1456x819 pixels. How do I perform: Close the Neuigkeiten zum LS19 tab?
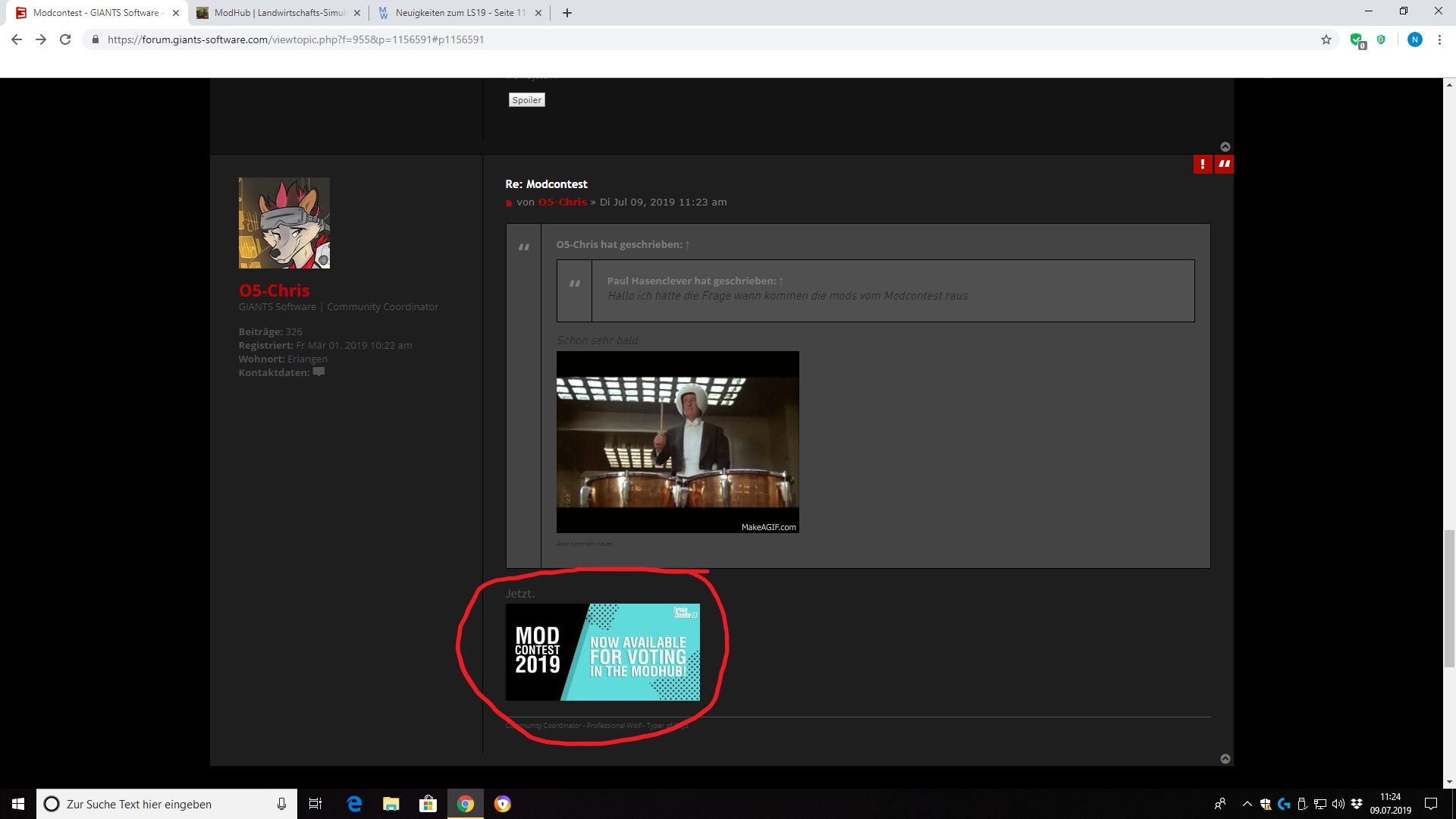[x=538, y=13]
